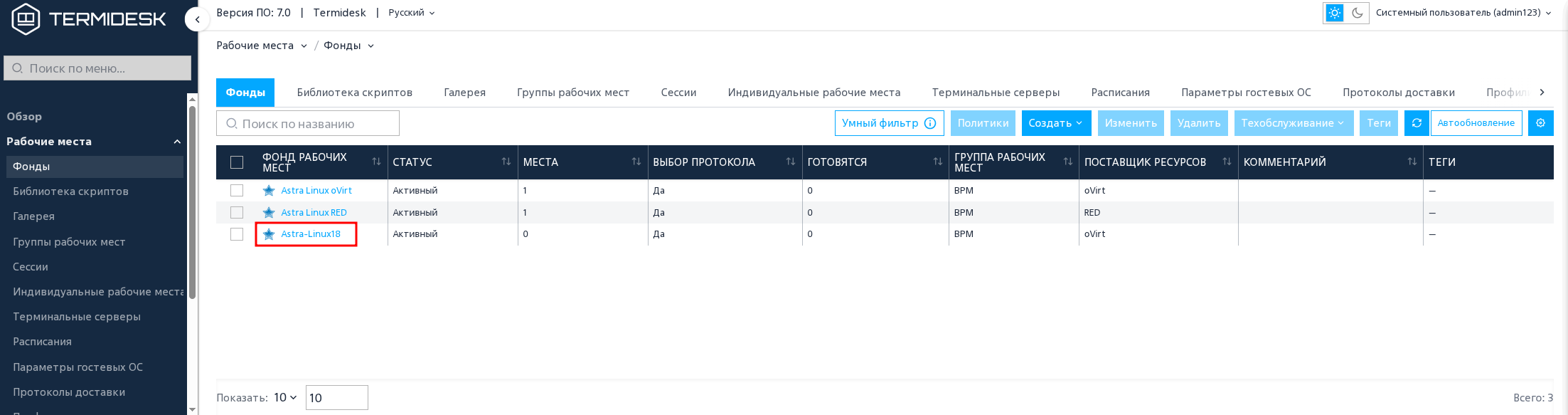Image resolution: width=1568 pixels, height=415 pixels.
Task: Sort by Готовятся column arrows
Action: 938,162
